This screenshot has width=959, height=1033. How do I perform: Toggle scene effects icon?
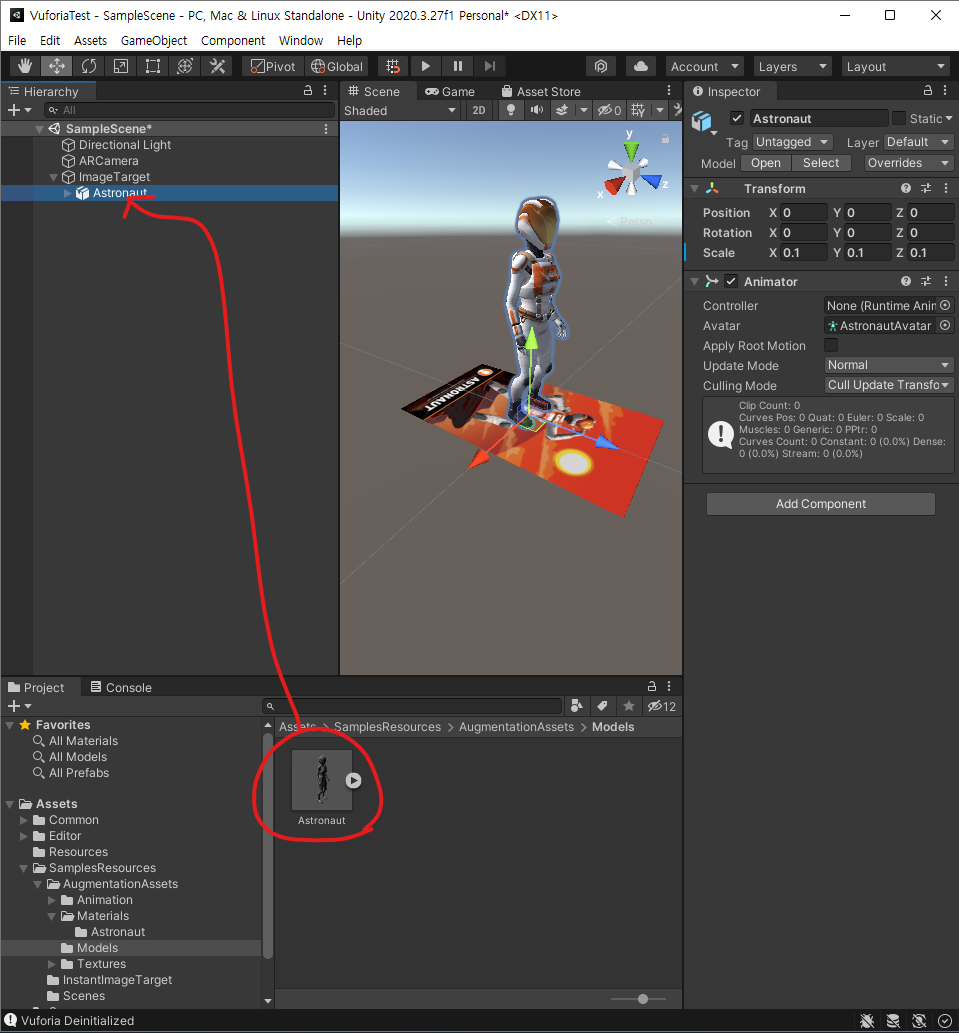[562, 110]
